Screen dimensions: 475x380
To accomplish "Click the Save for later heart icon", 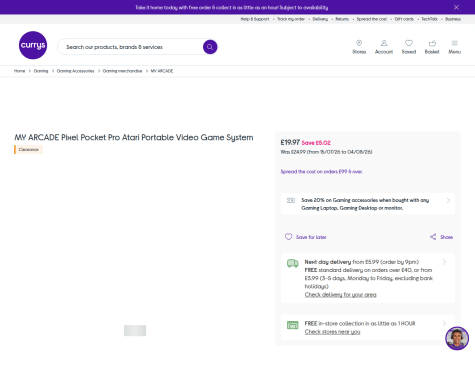I will click(x=288, y=237).
